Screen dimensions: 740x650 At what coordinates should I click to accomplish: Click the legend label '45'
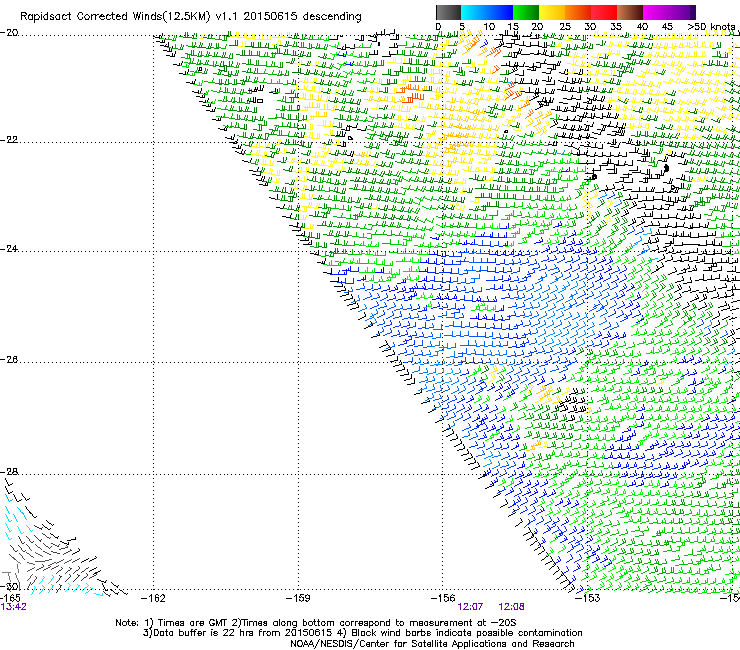(667, 27)
